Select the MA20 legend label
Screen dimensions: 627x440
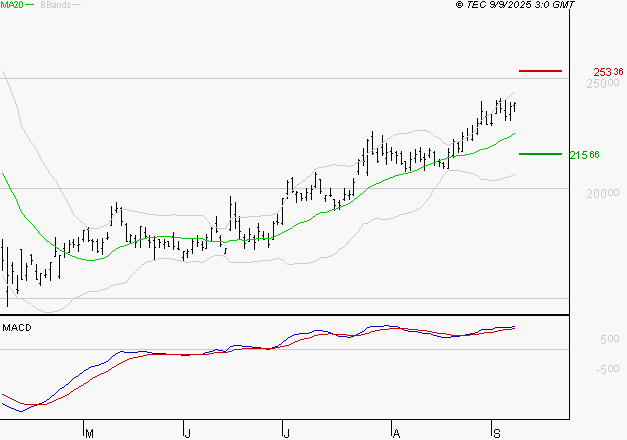11,5
